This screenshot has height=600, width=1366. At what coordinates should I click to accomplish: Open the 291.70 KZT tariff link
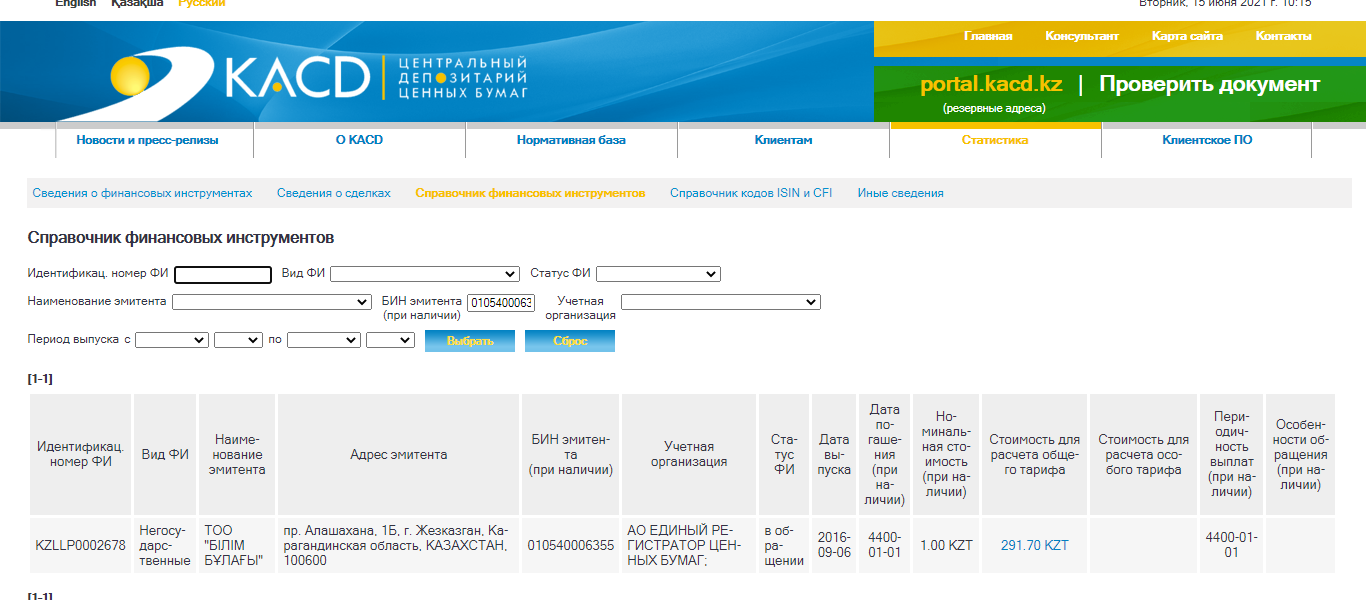coord(1034,545)
